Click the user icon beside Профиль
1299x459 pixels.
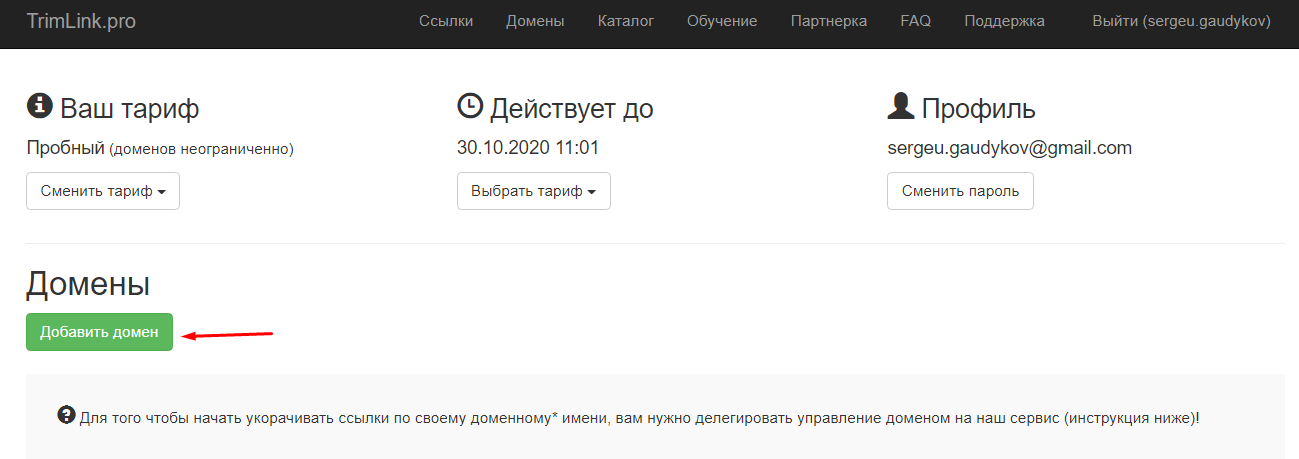coord(900,106)
